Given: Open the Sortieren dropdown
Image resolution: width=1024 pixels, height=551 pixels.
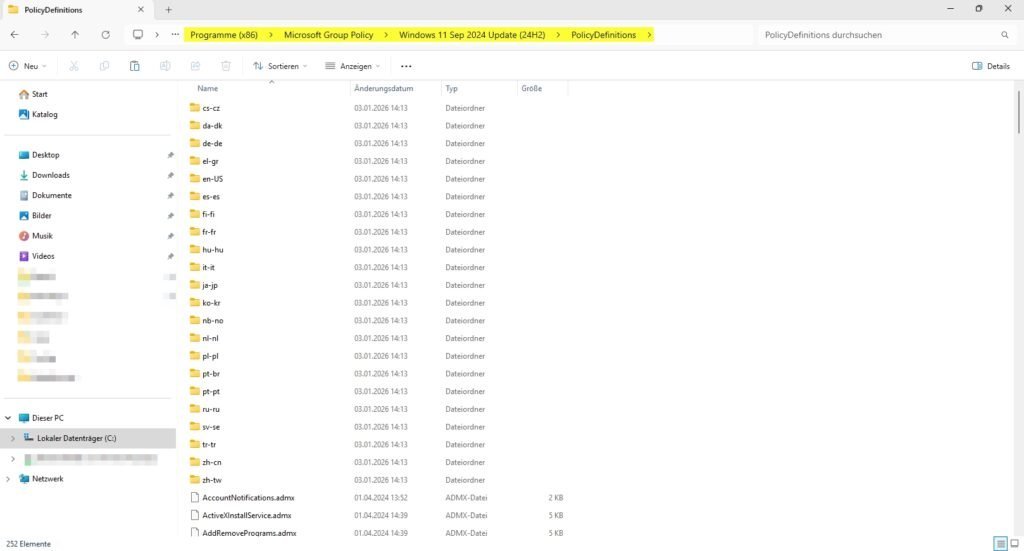Looking at the screenshot, I should pos(280,66).
